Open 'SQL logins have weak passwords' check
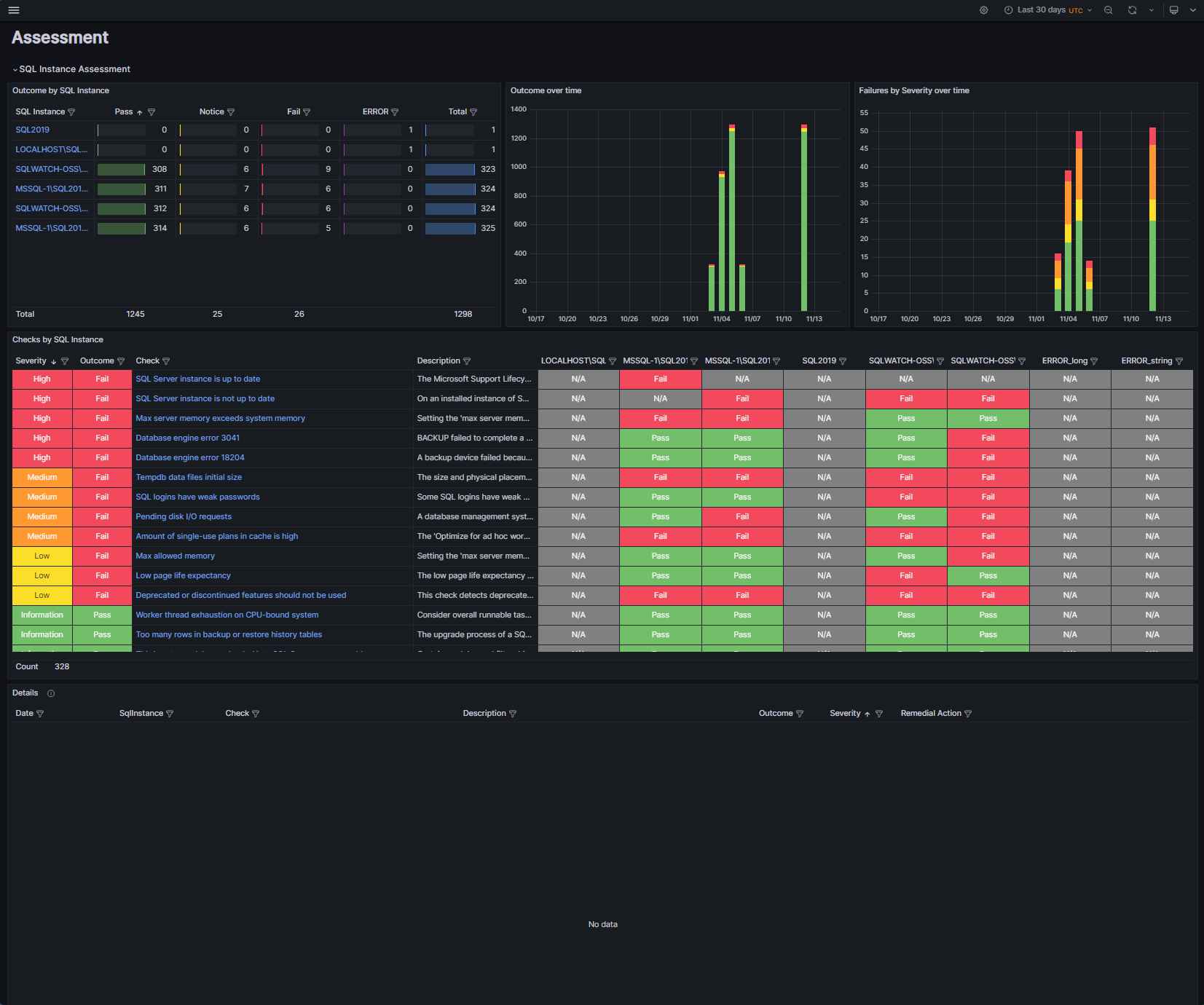 pos(197,497)
